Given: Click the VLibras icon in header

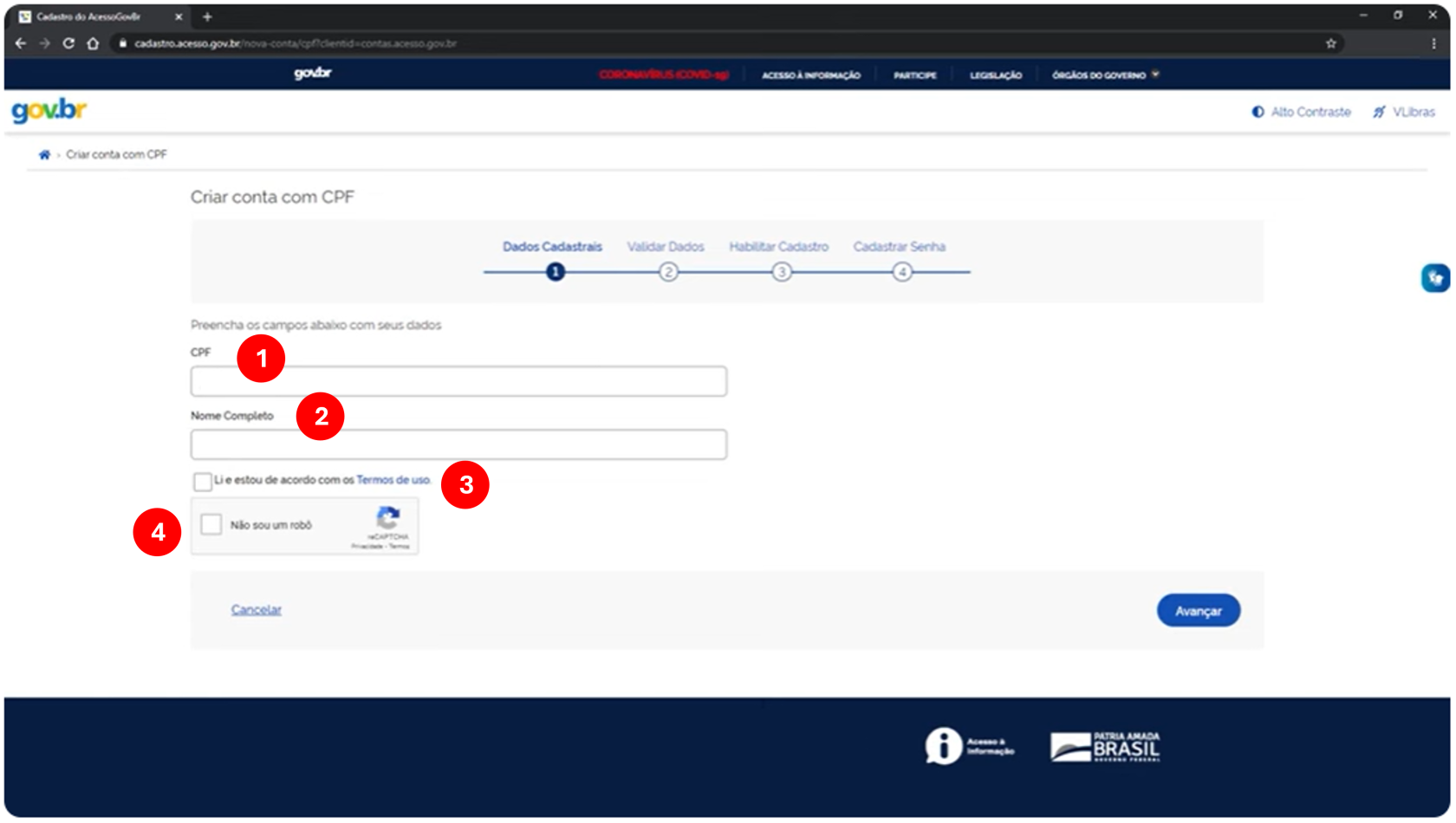Looking at the screenshot, I should point(1379,112).
